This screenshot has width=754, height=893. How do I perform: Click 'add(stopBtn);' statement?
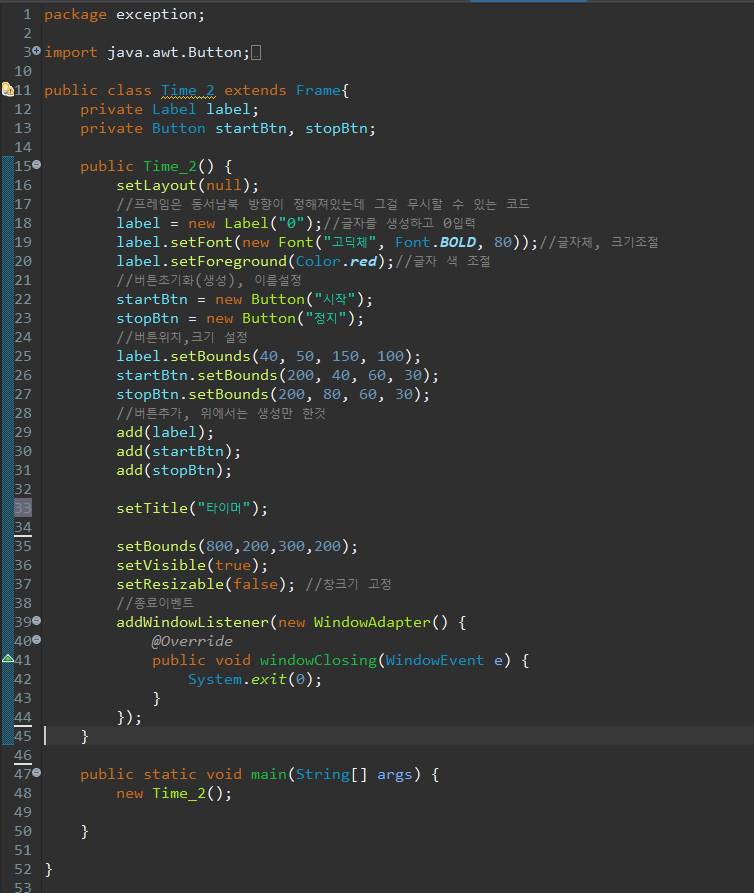[174, 470]
